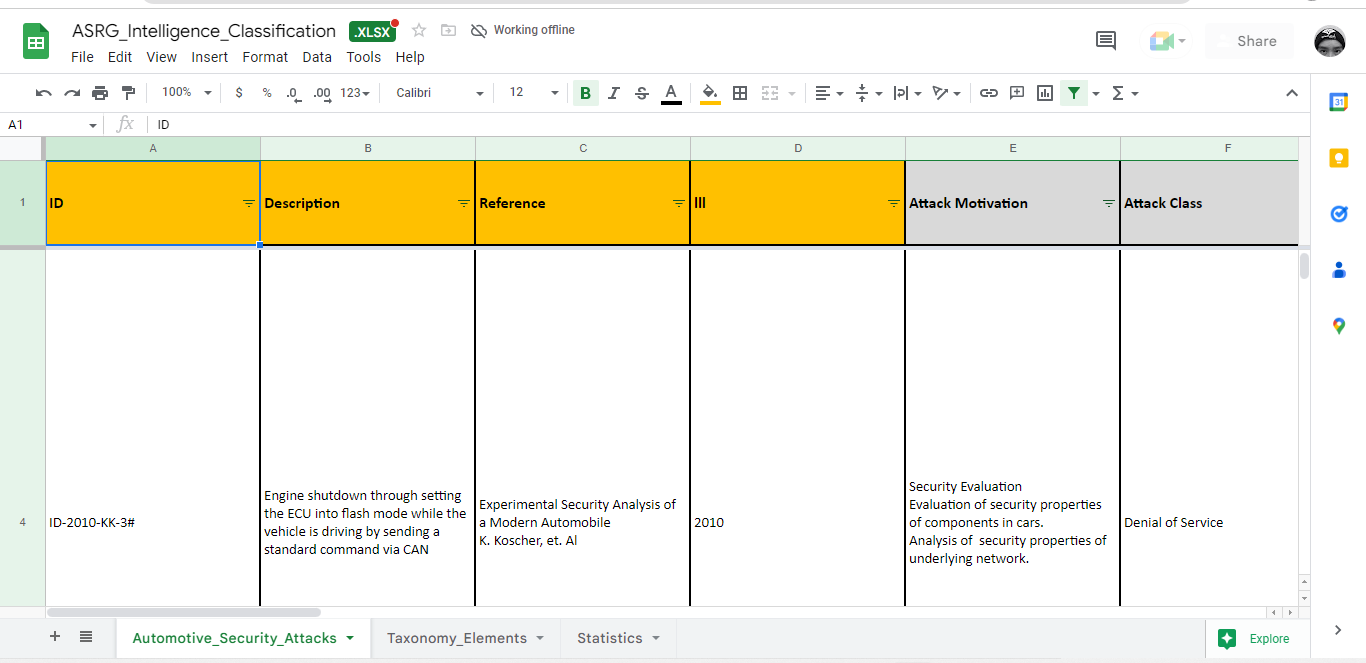Open the font size 12 dropdown
1366x663 pixels.
coord(534,92)
